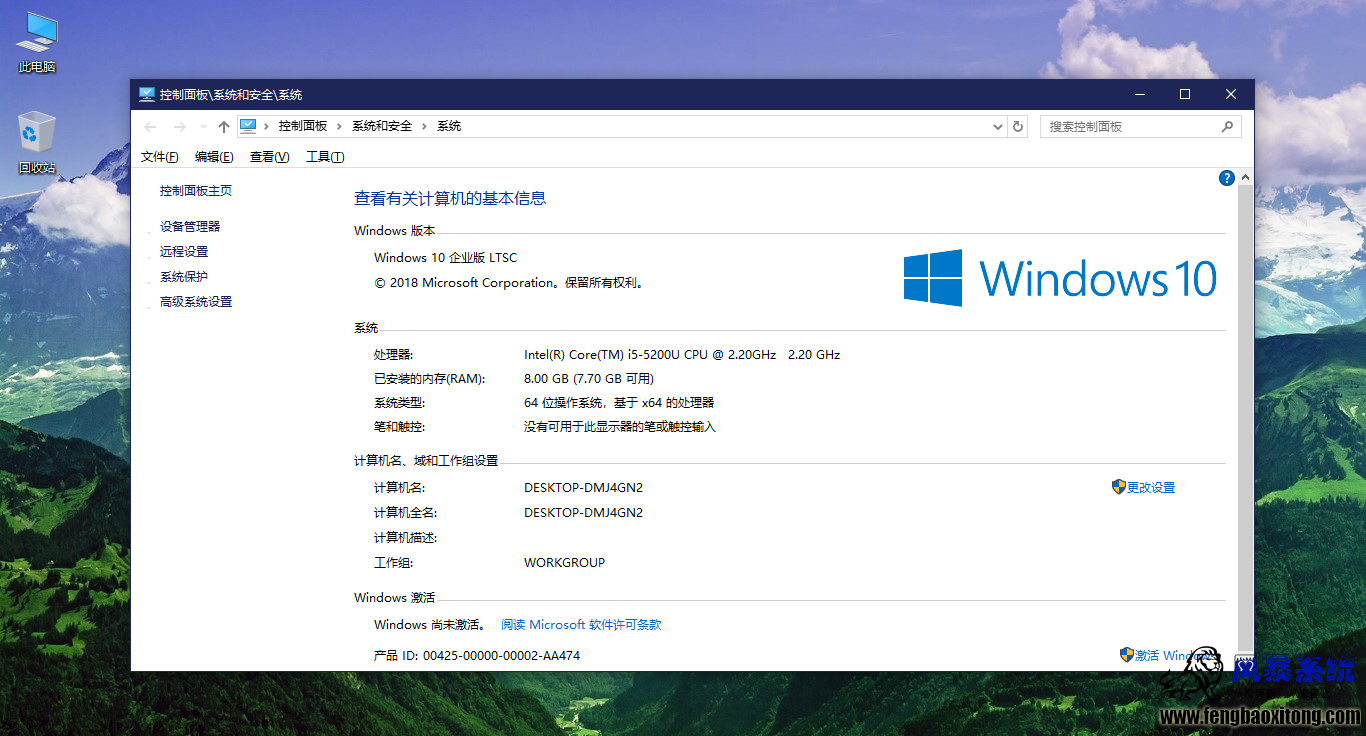
Task: Open the 此电脑 desktop icon
Action: pos(37,43)
